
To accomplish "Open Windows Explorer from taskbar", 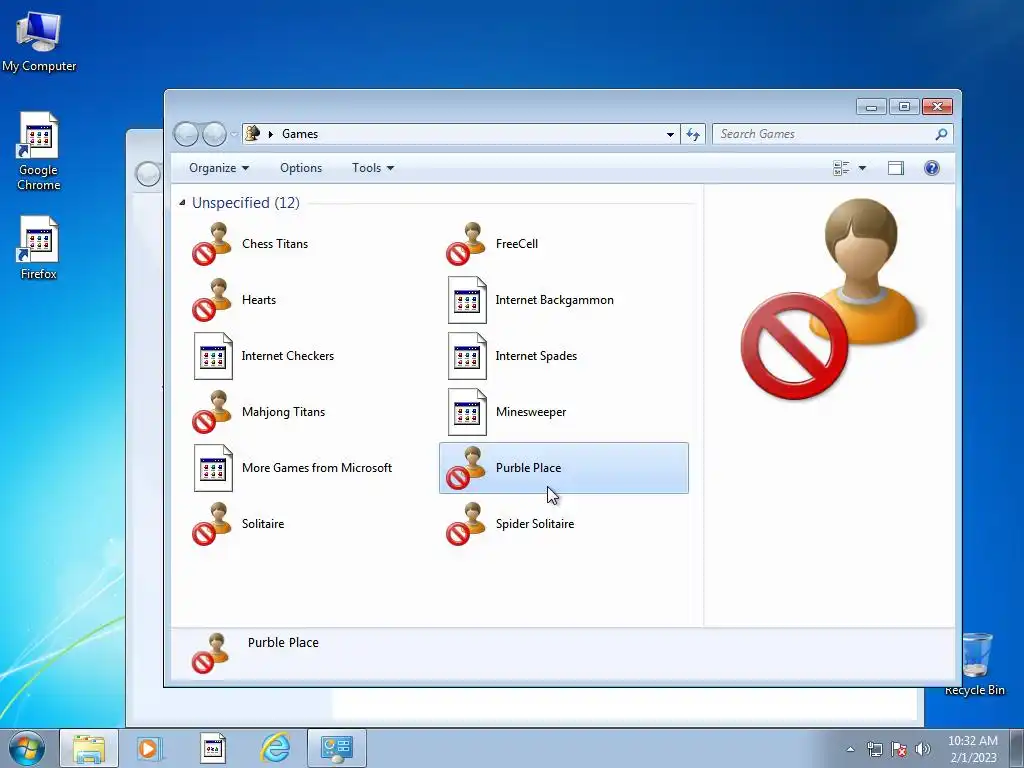I will click(89, 748).
